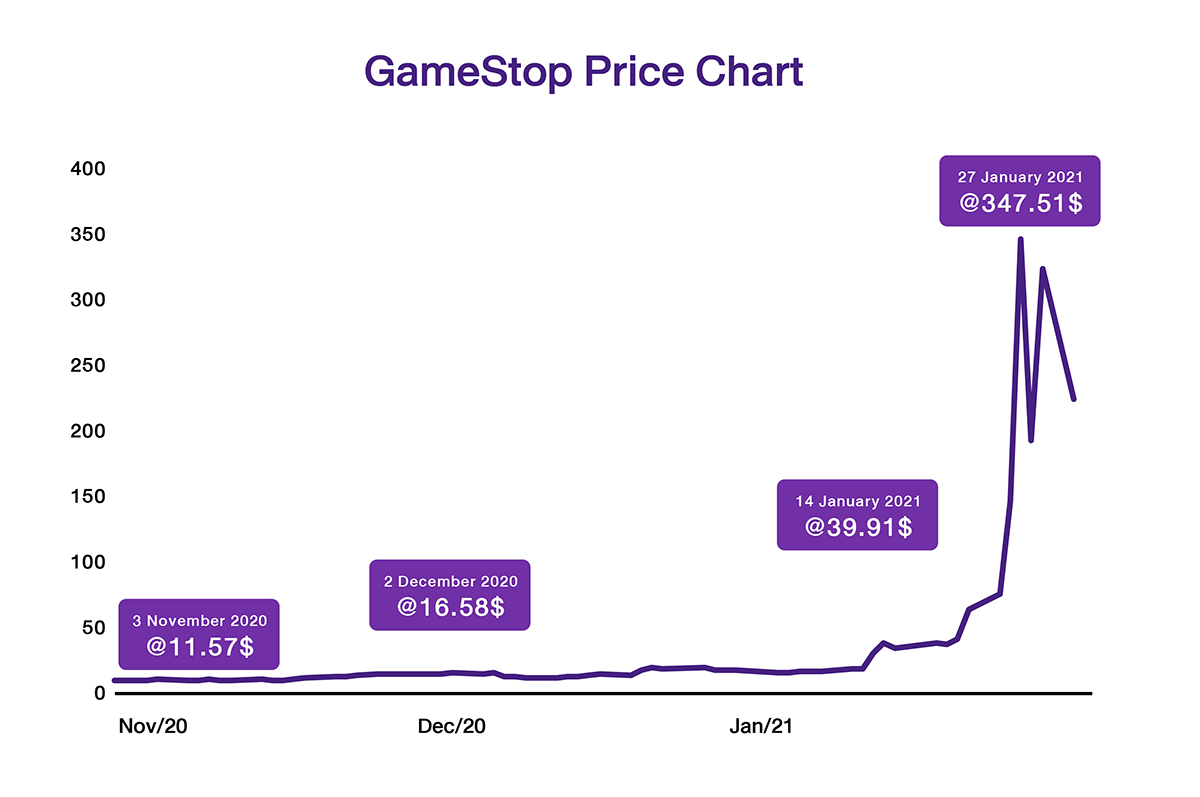Click the 14 January 2021 @39.91$ callout
This screenshot has height=797, width=1200.
click(857, 514)
